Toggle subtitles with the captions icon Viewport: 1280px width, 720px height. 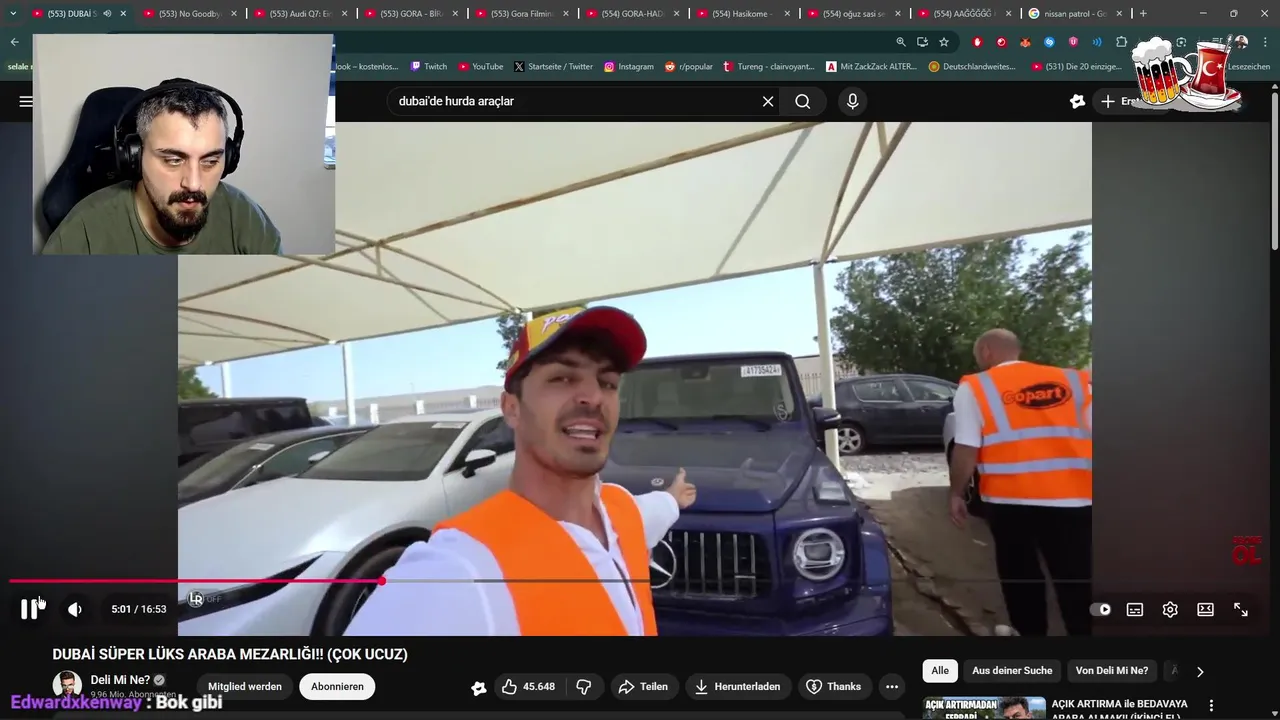[1135, 609]
